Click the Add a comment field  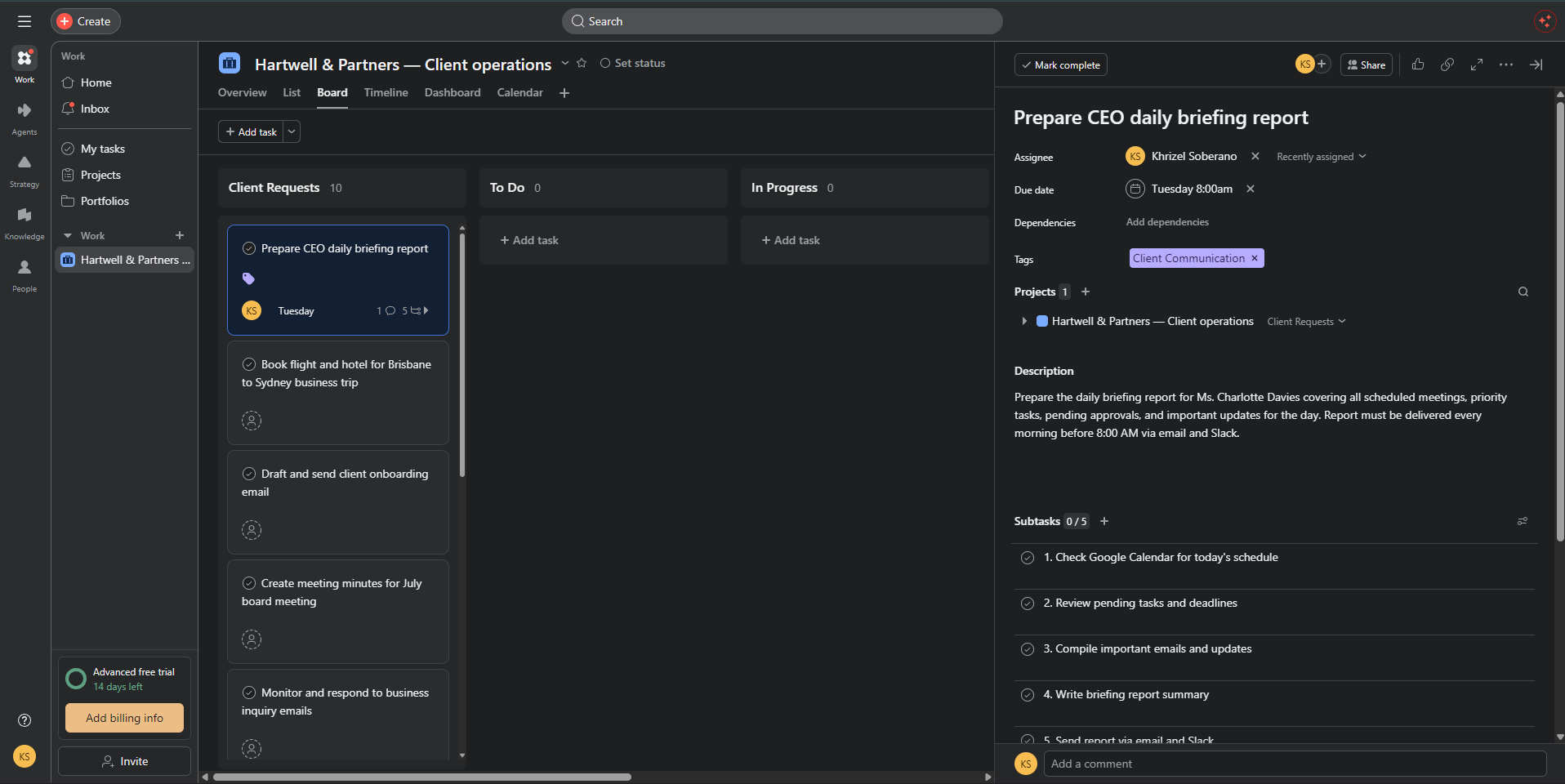click(1295, 764)
